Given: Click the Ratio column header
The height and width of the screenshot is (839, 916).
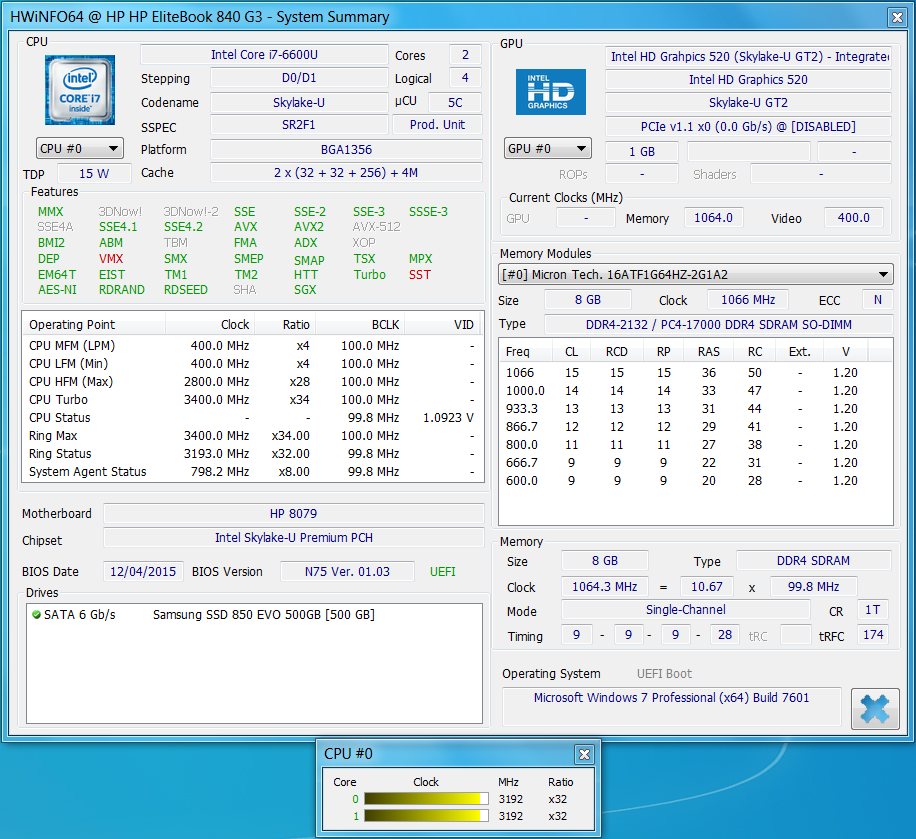Looking at the screenshot, I should coord(285,324).
